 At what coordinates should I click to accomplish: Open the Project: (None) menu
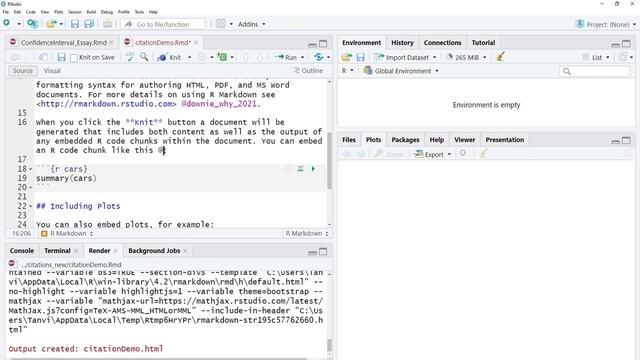tap(606, 24)
